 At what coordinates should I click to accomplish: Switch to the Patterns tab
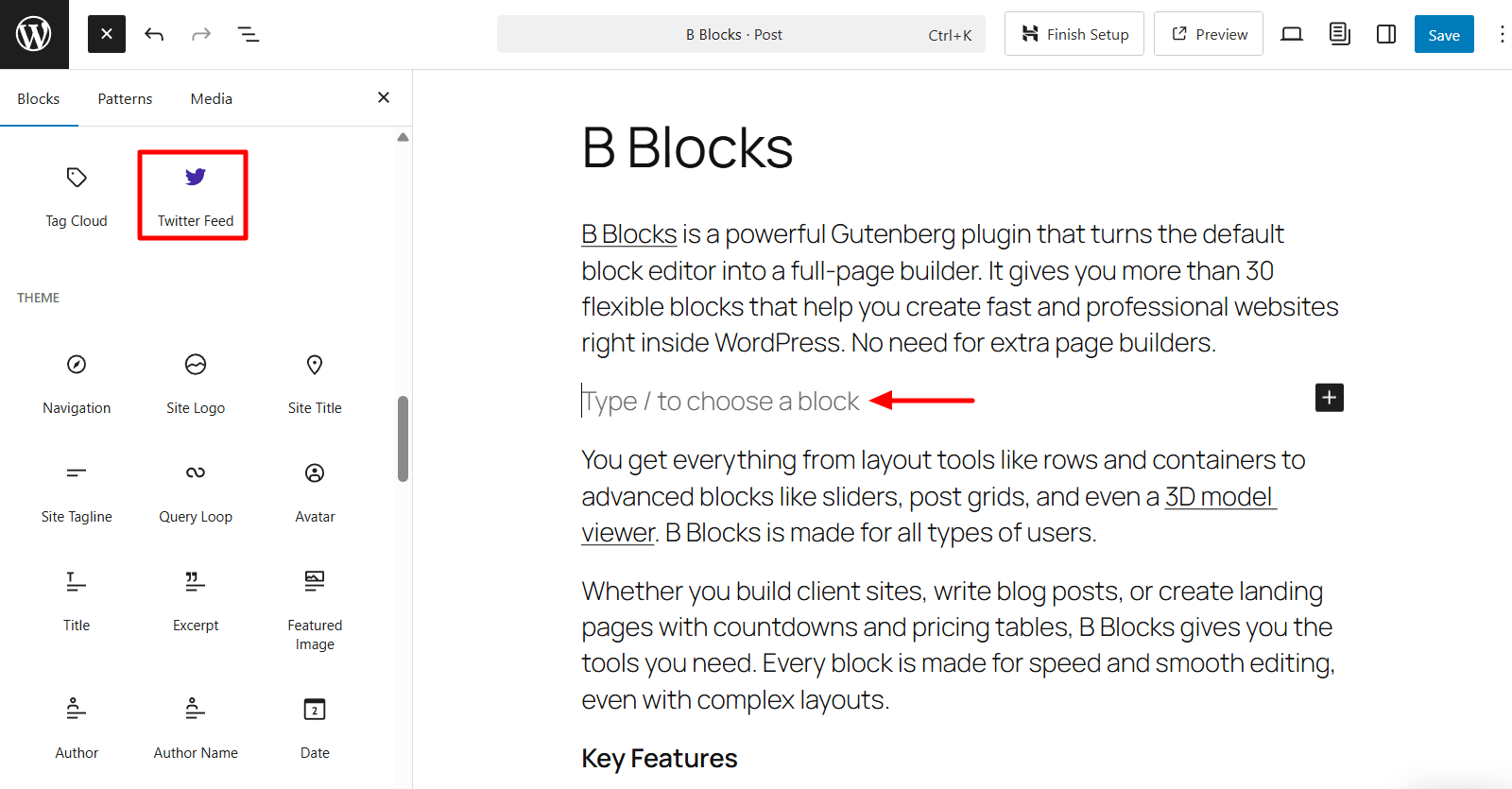[124, 98]
